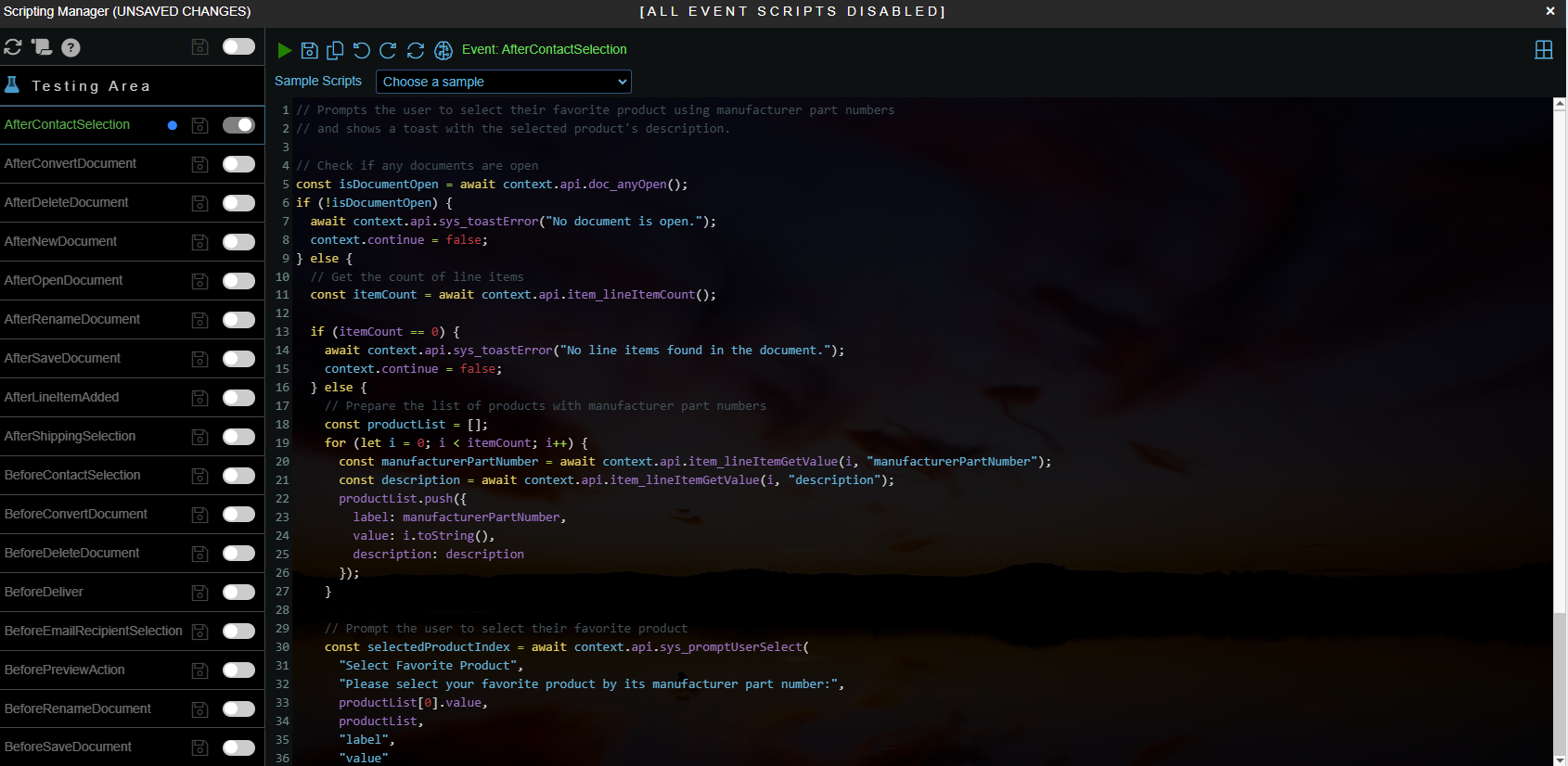Select AfterOpenDocument in the event list
1568x766 pixels.
click(x=63, y=280)
